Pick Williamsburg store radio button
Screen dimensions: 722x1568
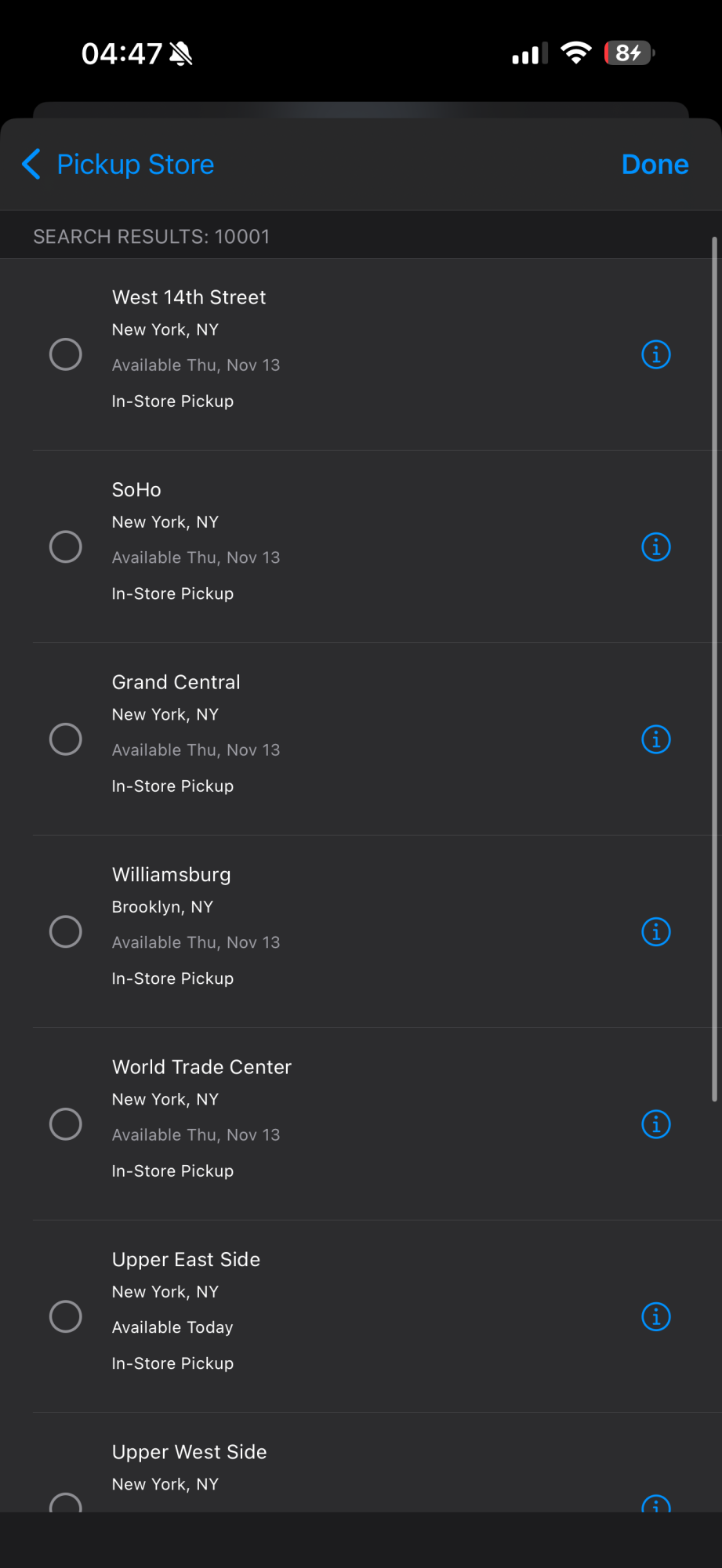click(x=66, y=931)
